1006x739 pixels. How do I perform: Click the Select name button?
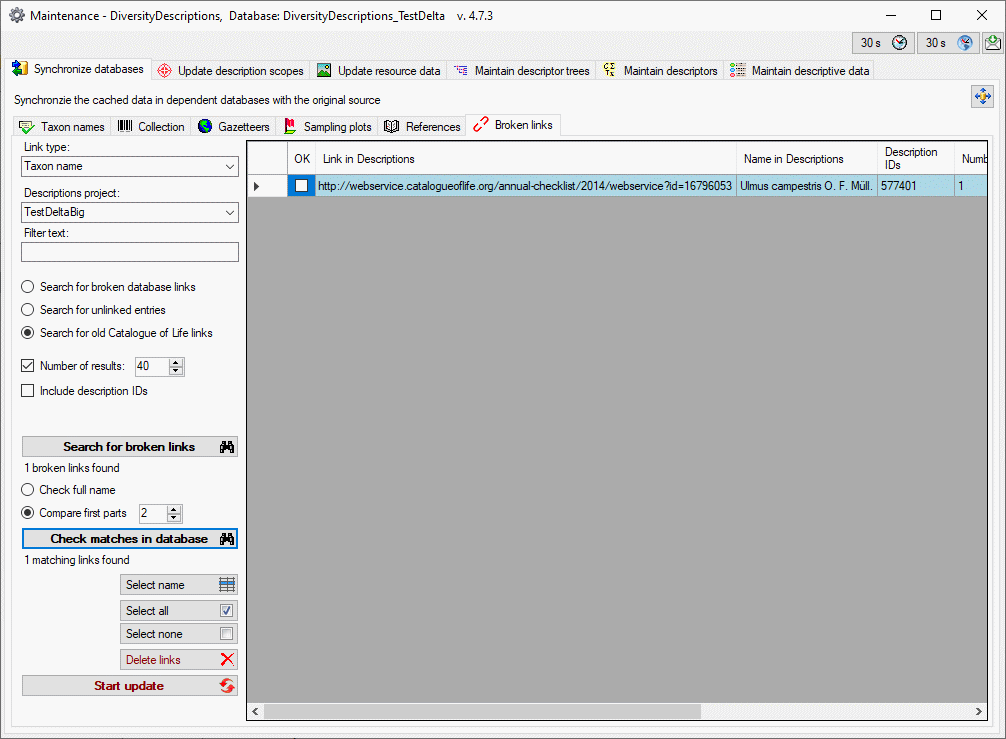click(x=179, y=584)
